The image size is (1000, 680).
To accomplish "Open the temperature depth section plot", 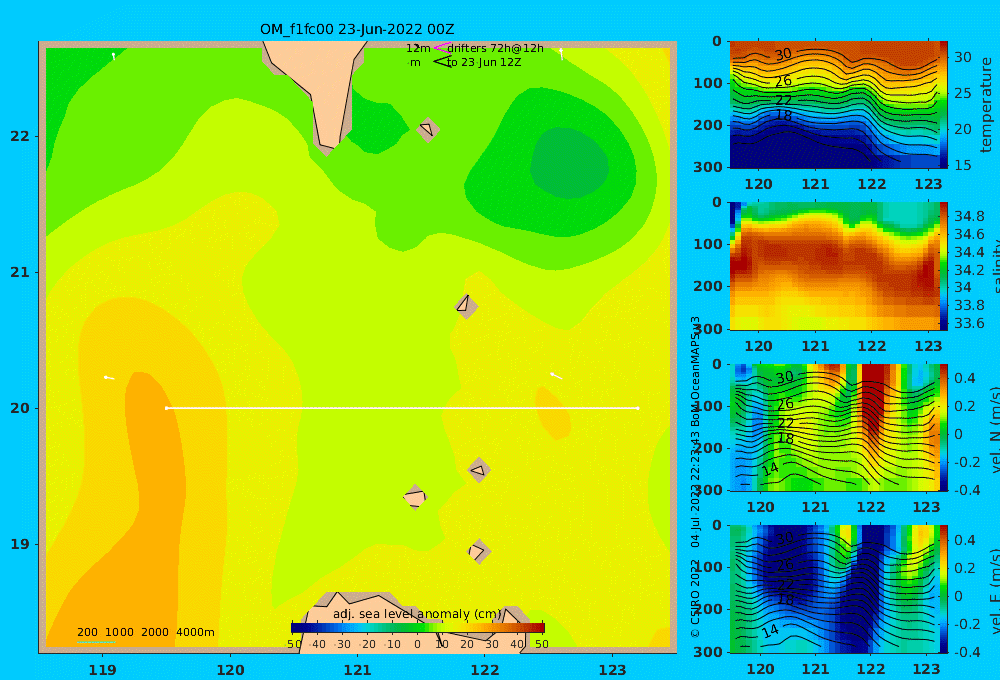I will [x=833, y=104].
